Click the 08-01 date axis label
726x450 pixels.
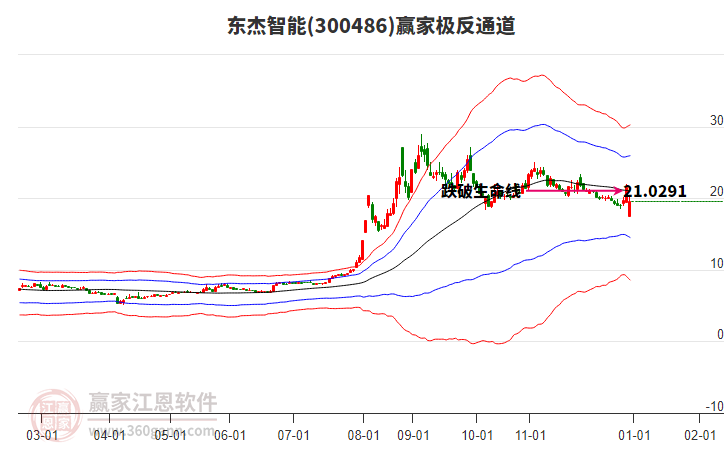(363, 435)
